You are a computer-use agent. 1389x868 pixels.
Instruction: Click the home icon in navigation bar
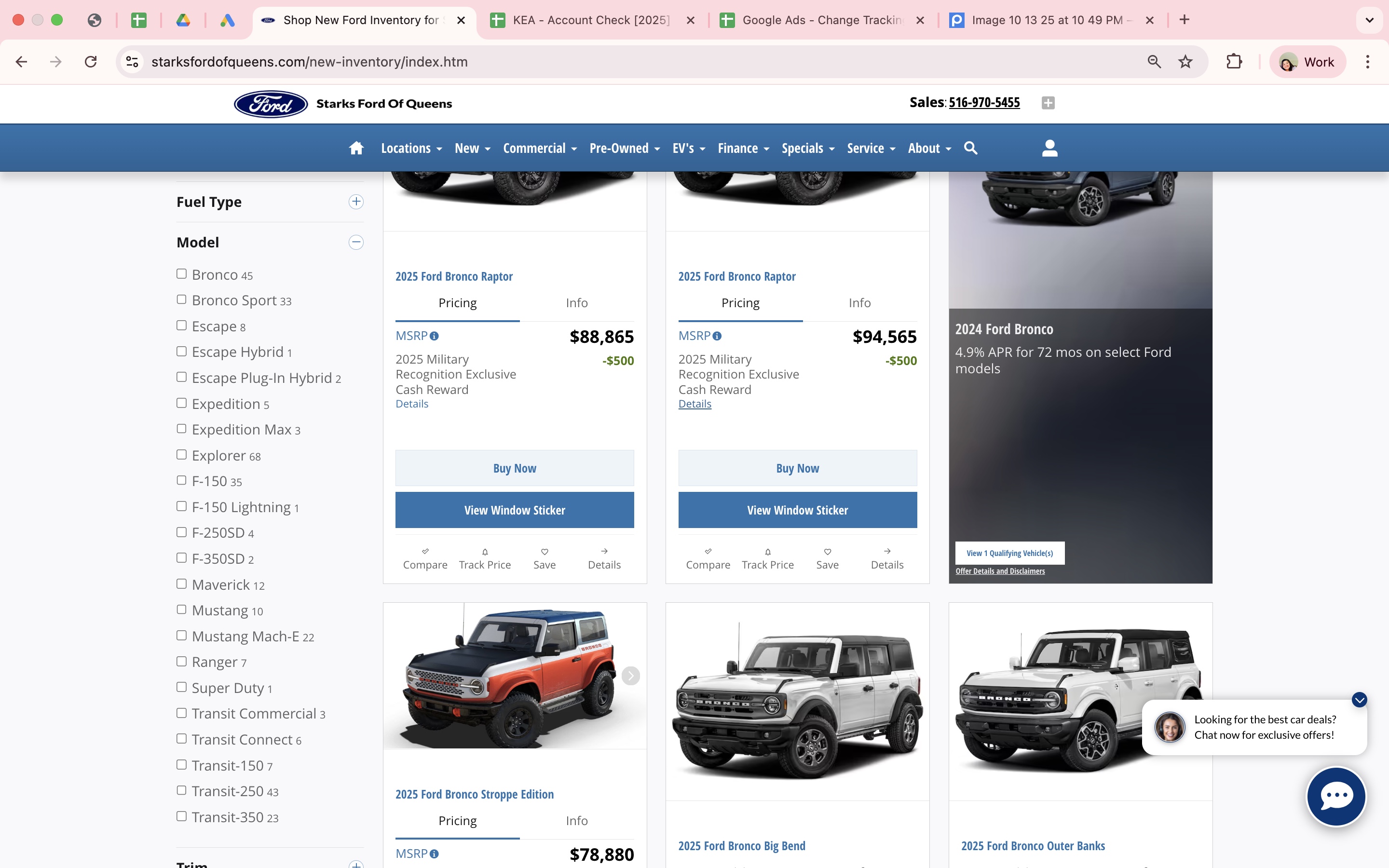click(356, 148)
